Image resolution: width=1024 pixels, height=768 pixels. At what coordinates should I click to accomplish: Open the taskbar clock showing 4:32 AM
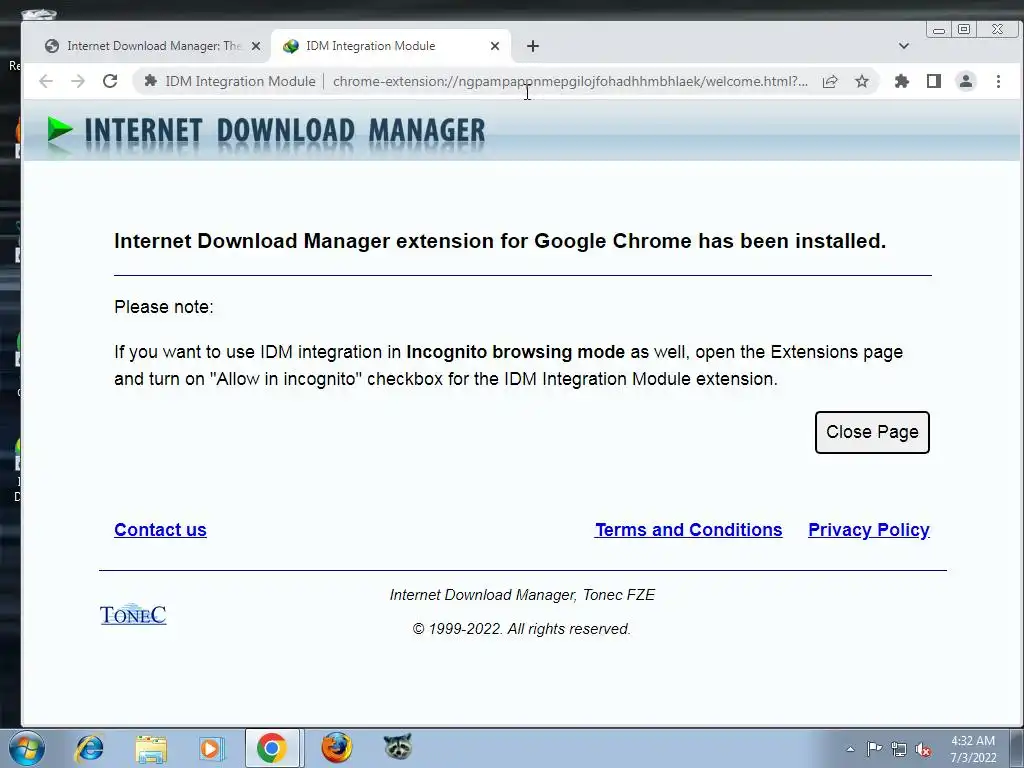click(x=973, y=749)
